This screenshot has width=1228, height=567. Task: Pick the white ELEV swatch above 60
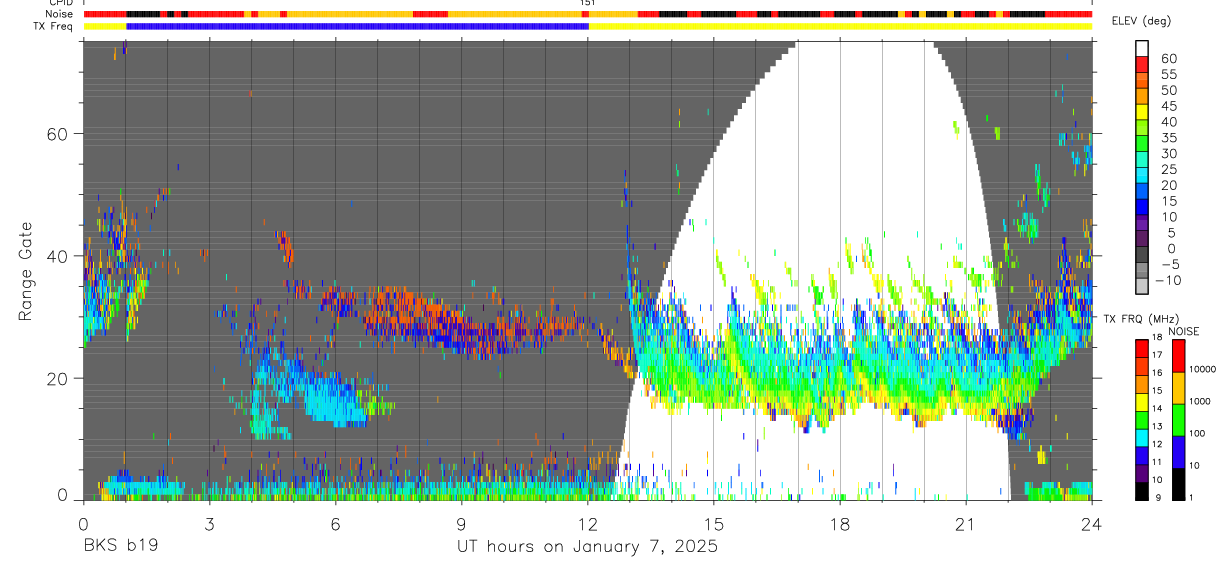pos(1143,49)
